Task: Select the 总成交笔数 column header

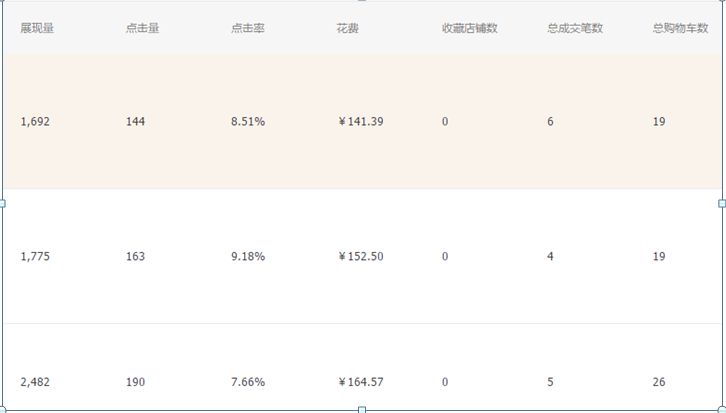Action: click(575, 28)
